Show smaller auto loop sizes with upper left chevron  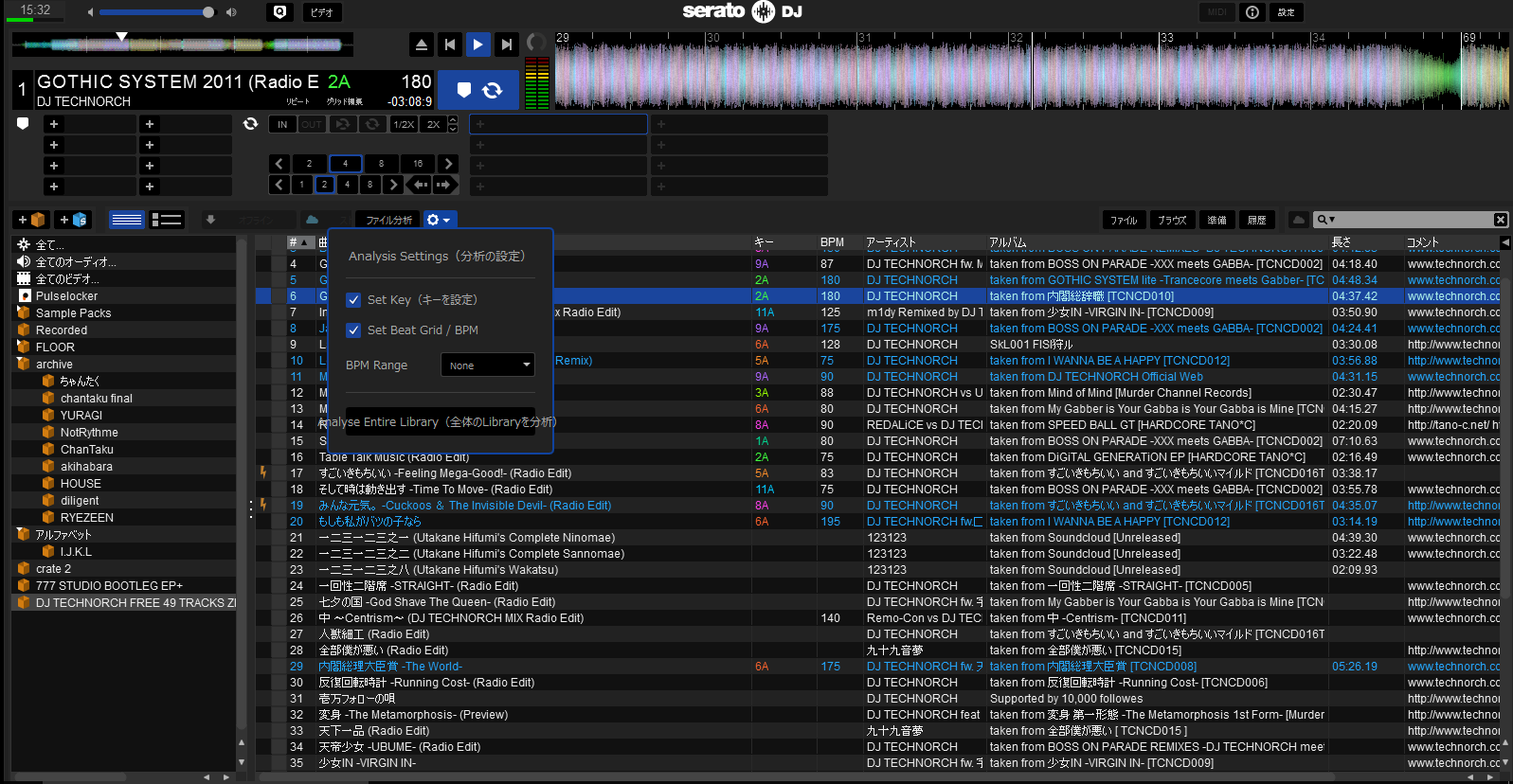pyautogui.click(x=279, y=164)
